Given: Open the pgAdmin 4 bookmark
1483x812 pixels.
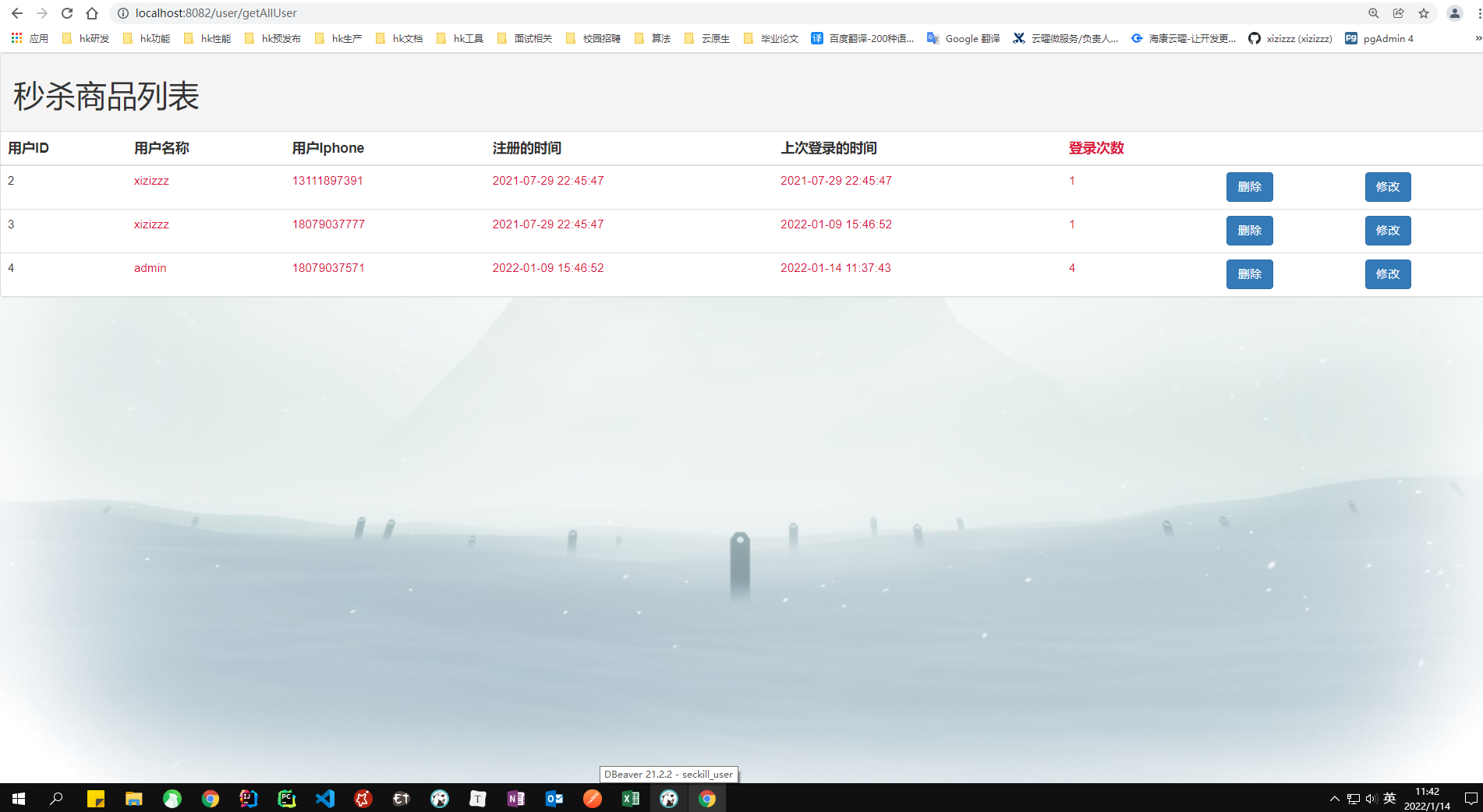Looking at the screenshot, I should tap(1379, 38).
